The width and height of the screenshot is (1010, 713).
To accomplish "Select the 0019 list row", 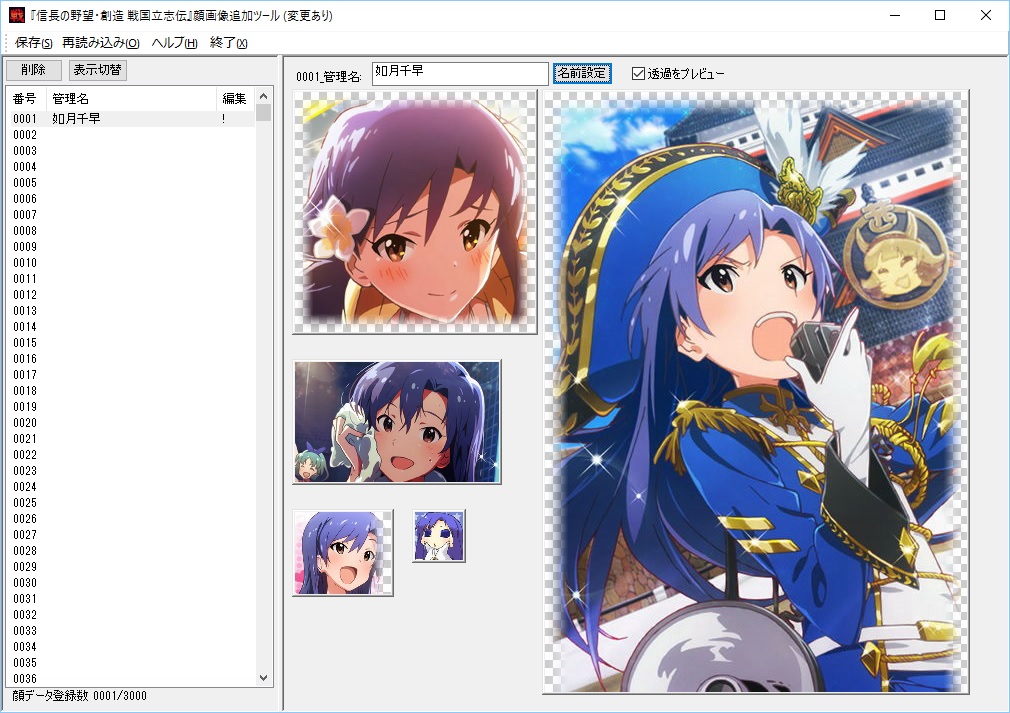I will [131, 407].
